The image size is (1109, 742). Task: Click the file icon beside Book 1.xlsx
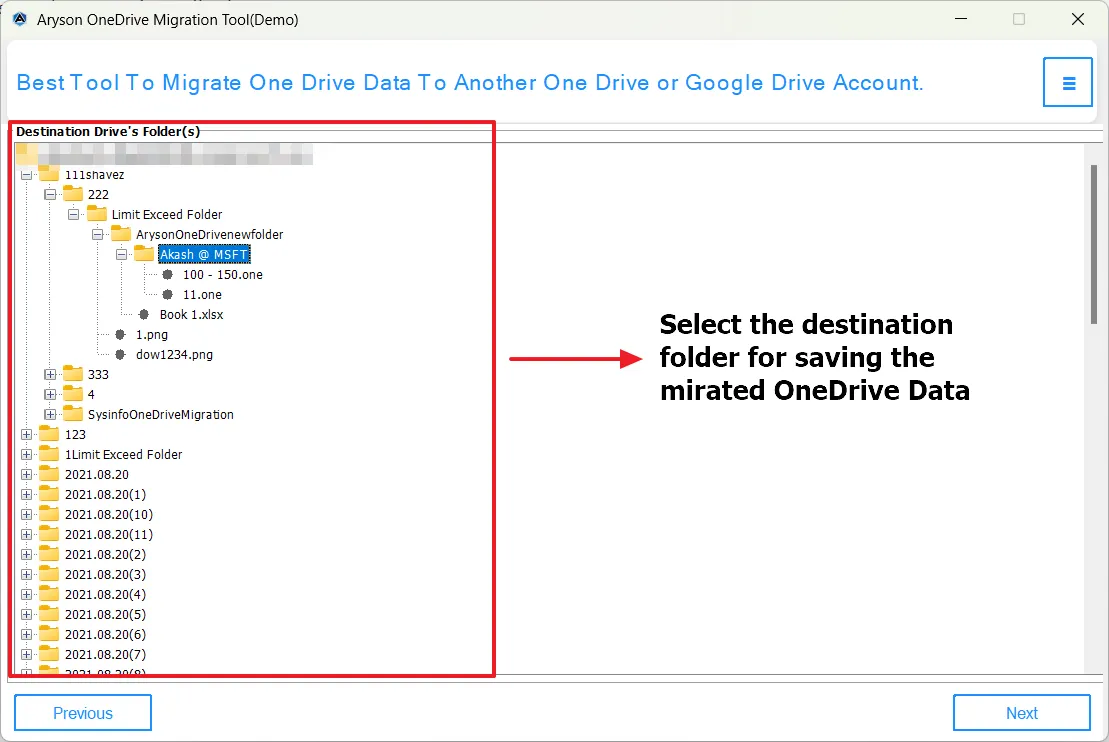[x=144, y=314]
